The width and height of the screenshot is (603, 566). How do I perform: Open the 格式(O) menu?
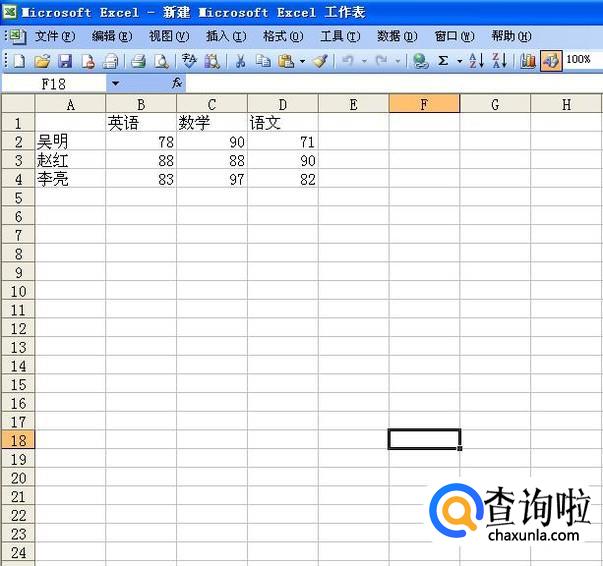pos(283,37)
